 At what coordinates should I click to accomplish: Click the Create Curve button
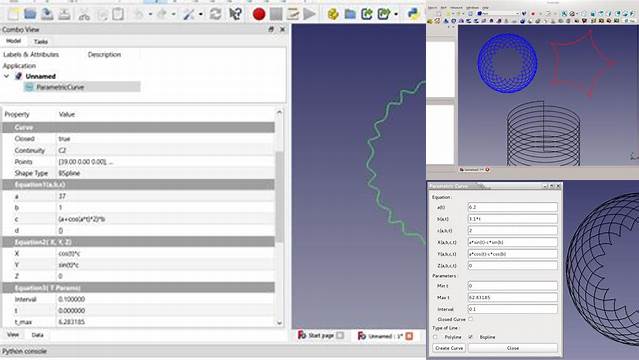(x=449, y=348)
